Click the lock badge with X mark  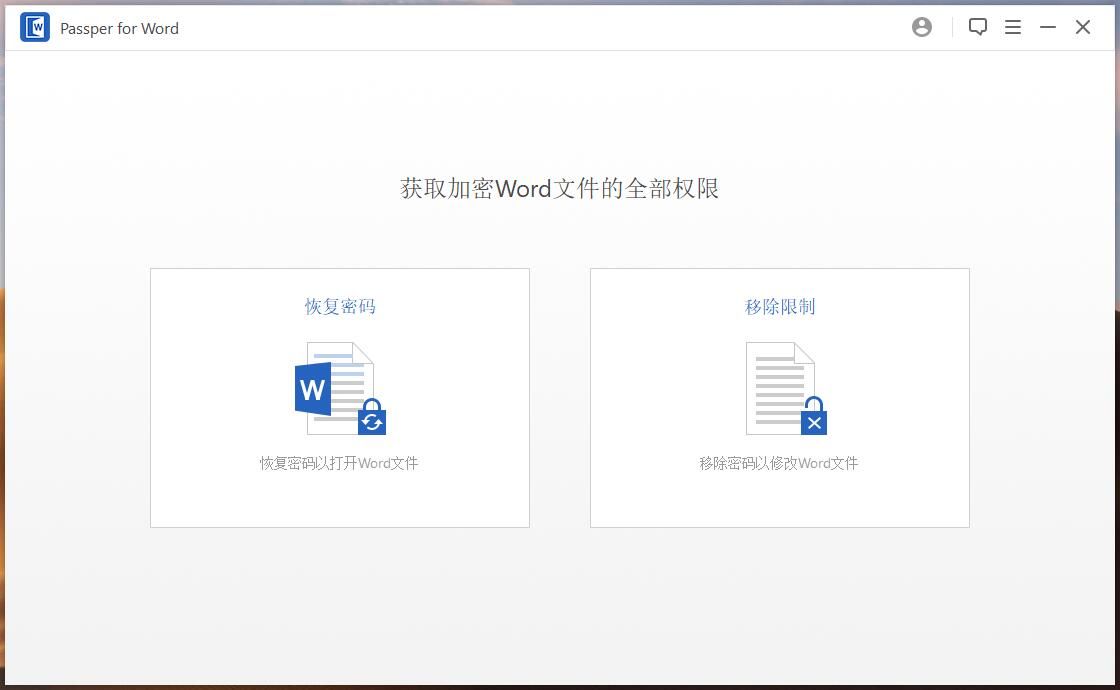[x=814, y=419]
